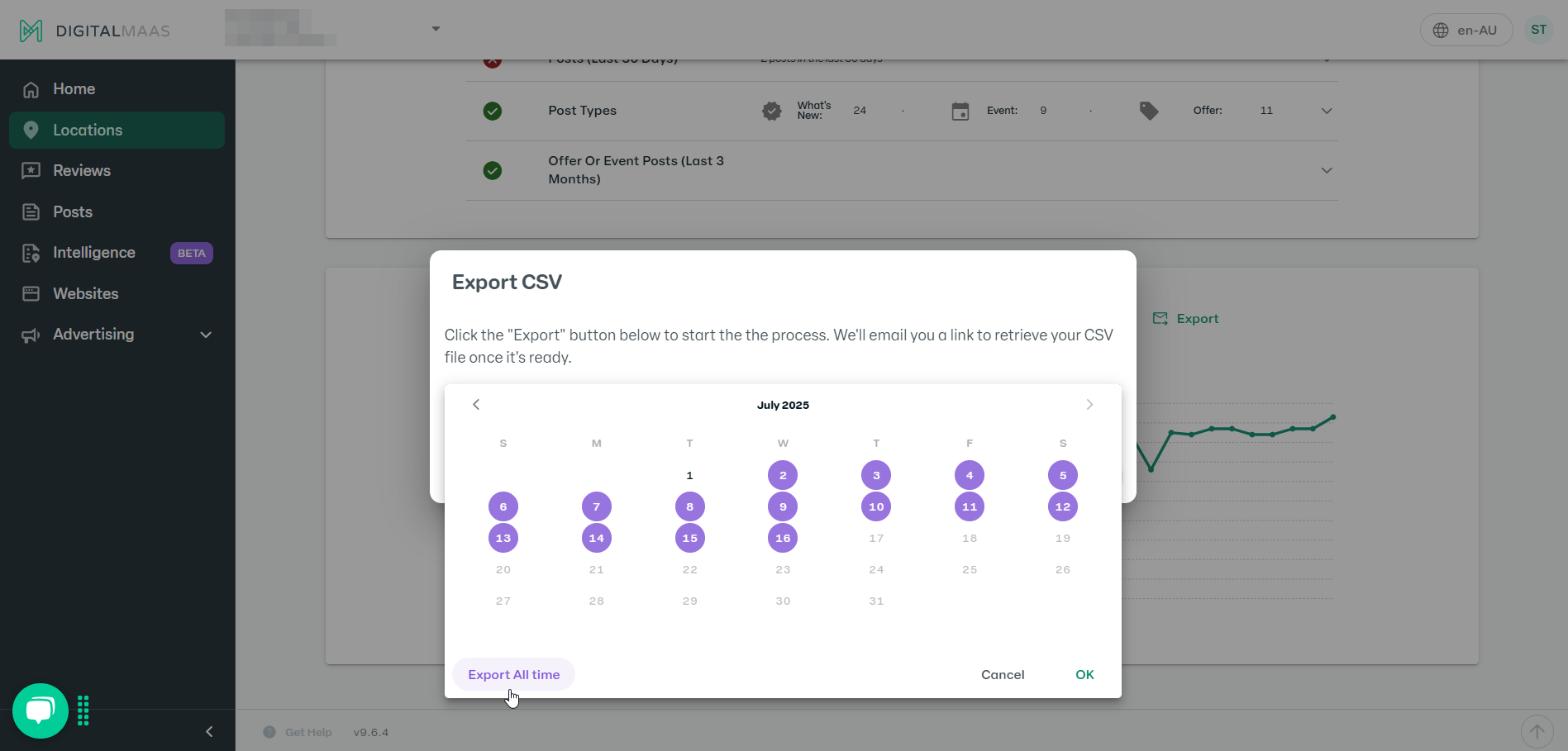Go to next month in calendar
This screenshot has height=751, width=1568.
point(1089,404)
